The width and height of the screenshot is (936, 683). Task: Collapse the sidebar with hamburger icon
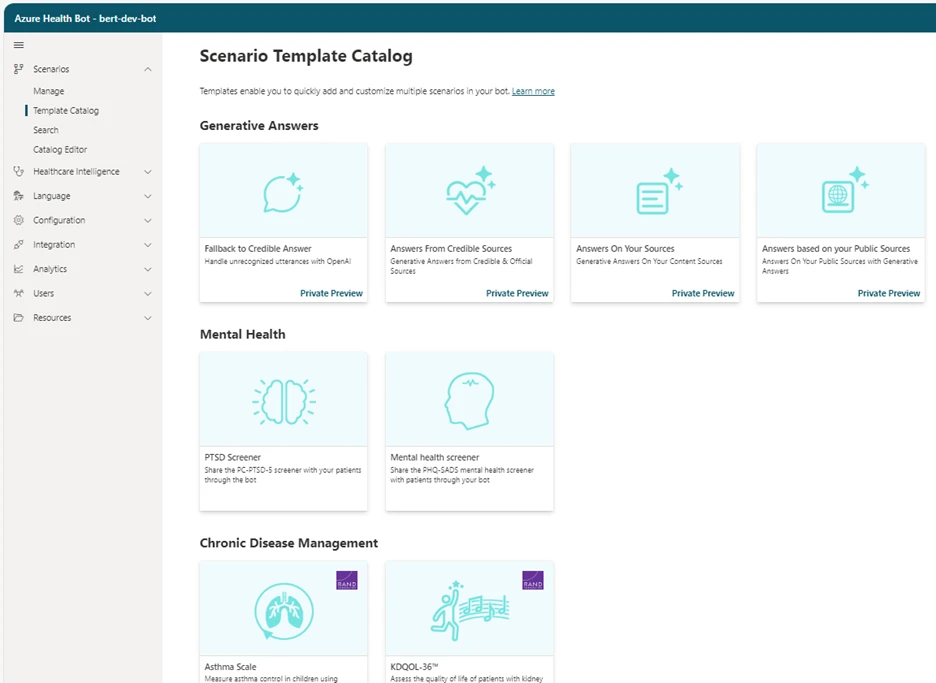point(18,44)
